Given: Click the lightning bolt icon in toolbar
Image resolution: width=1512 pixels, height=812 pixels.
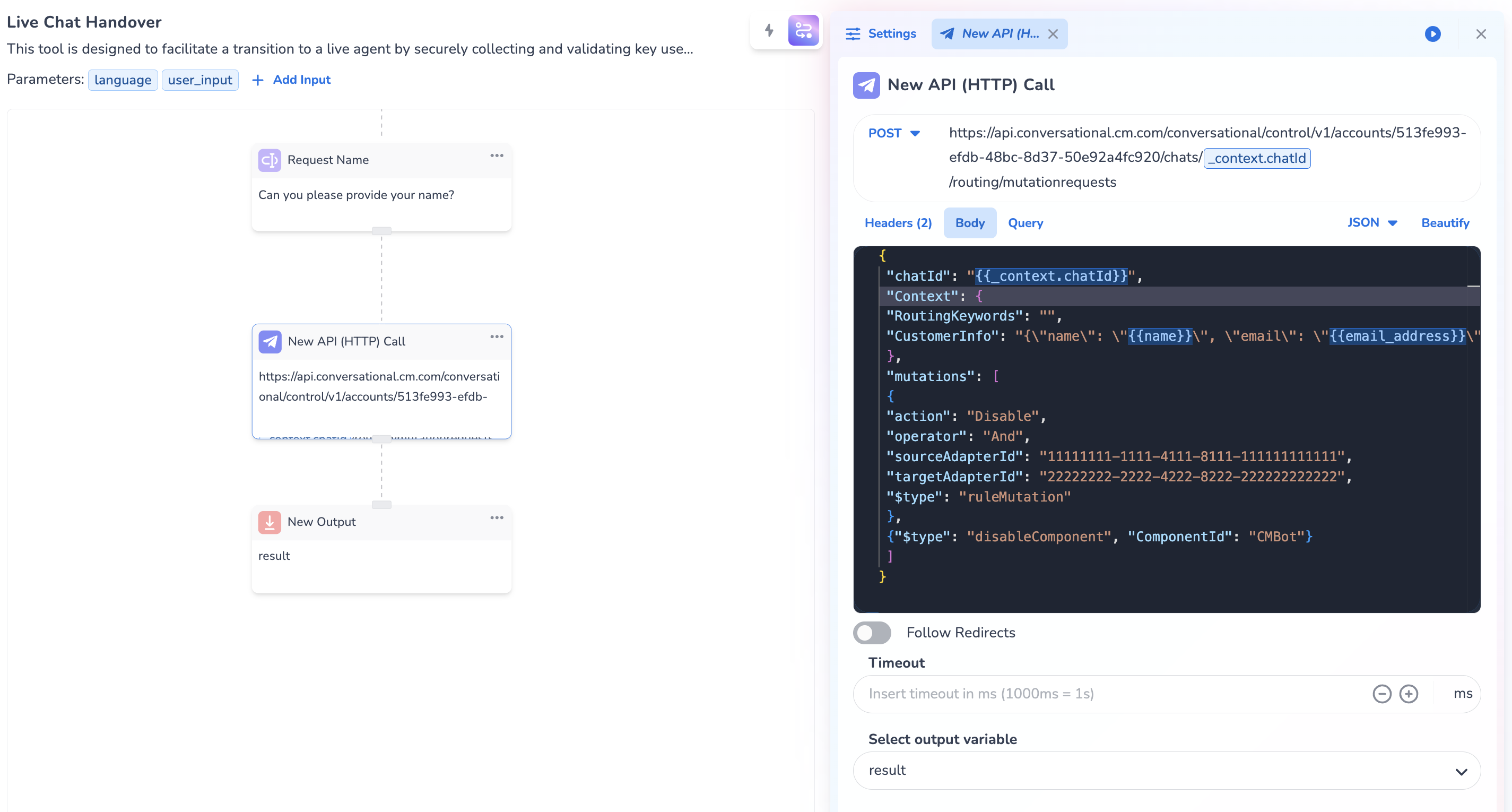Looking at the screenshot, I should [769, 31].
